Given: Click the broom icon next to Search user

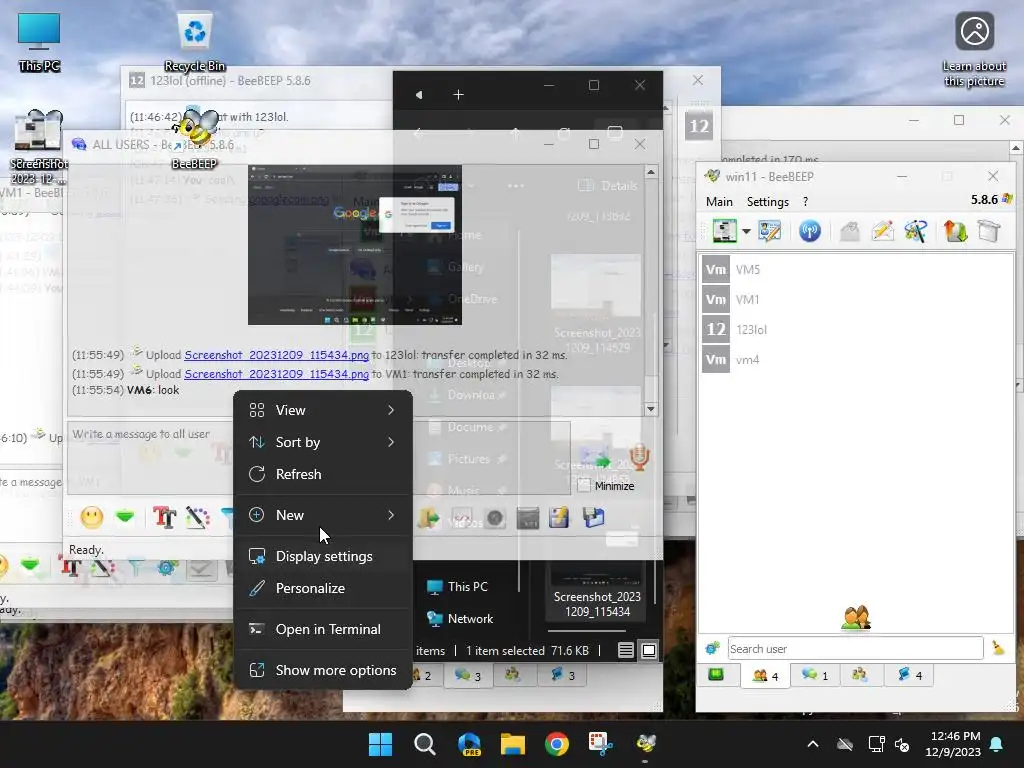Looking at the screenshot, I should [x=998, y=647].
